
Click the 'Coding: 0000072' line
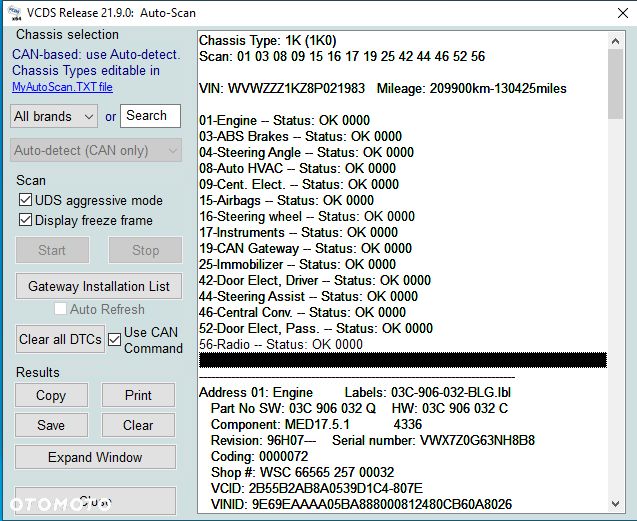260,456
